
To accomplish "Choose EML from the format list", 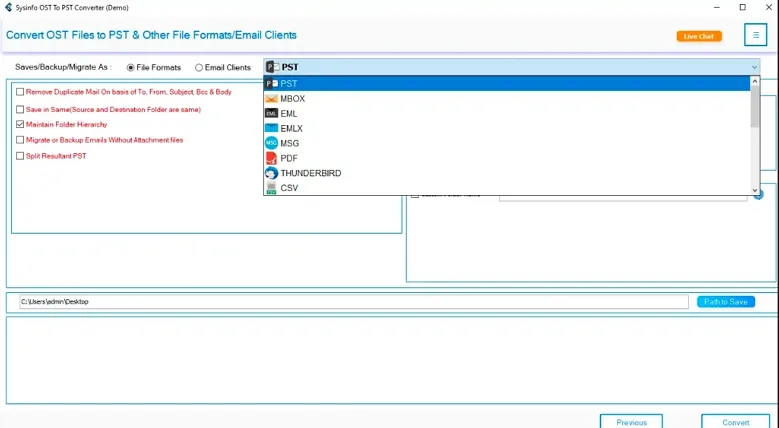I will pos(507,113).
